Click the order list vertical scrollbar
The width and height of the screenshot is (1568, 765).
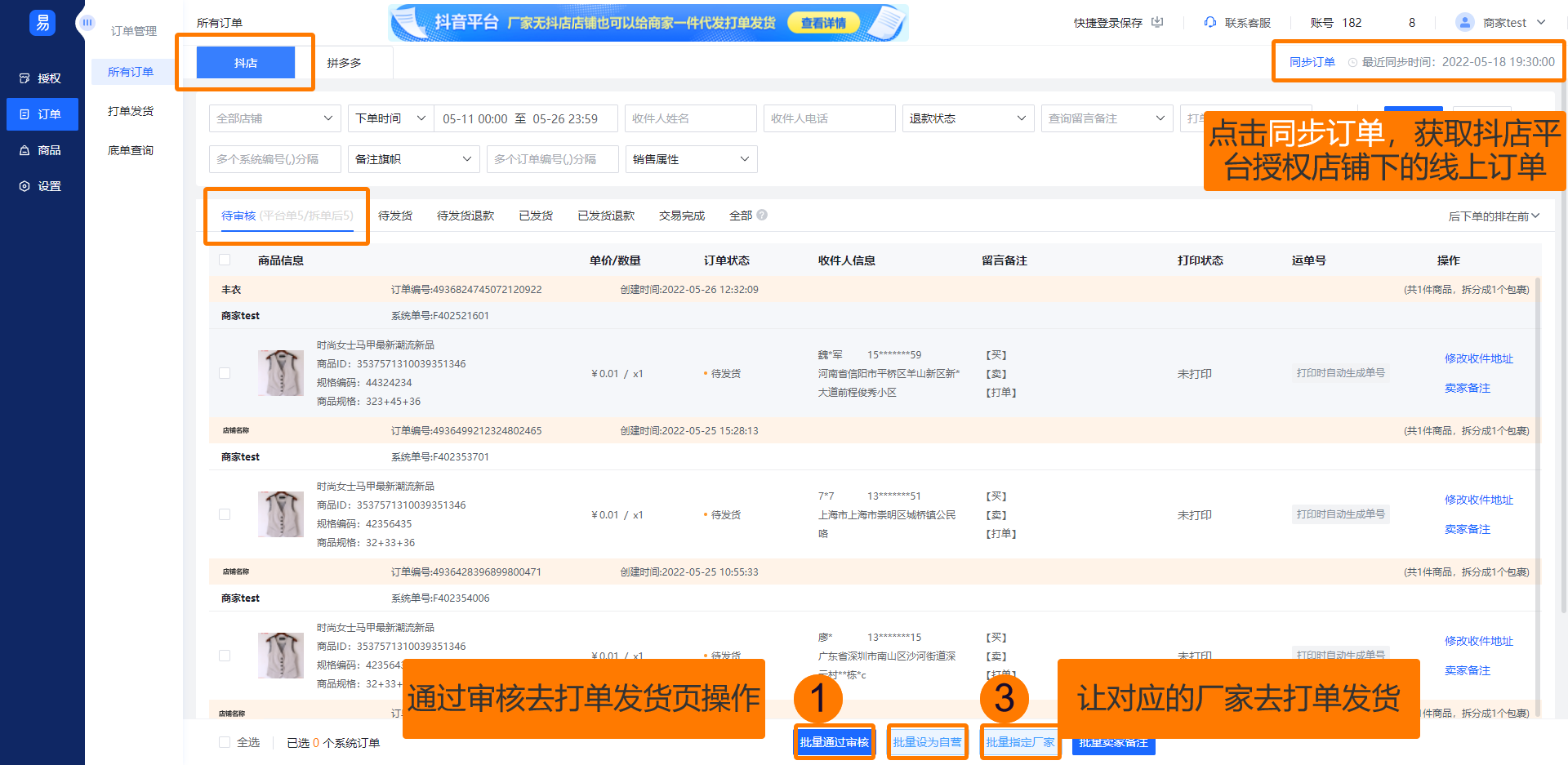(1538, 498)
